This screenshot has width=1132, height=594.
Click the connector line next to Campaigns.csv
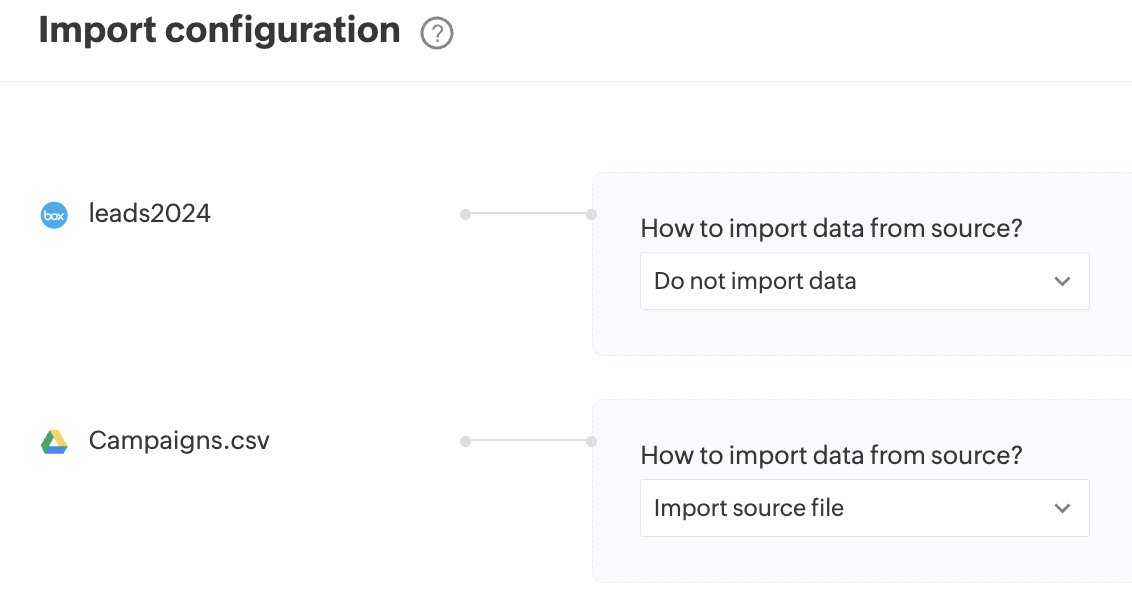pyautogui.click(x=528, y=441)
